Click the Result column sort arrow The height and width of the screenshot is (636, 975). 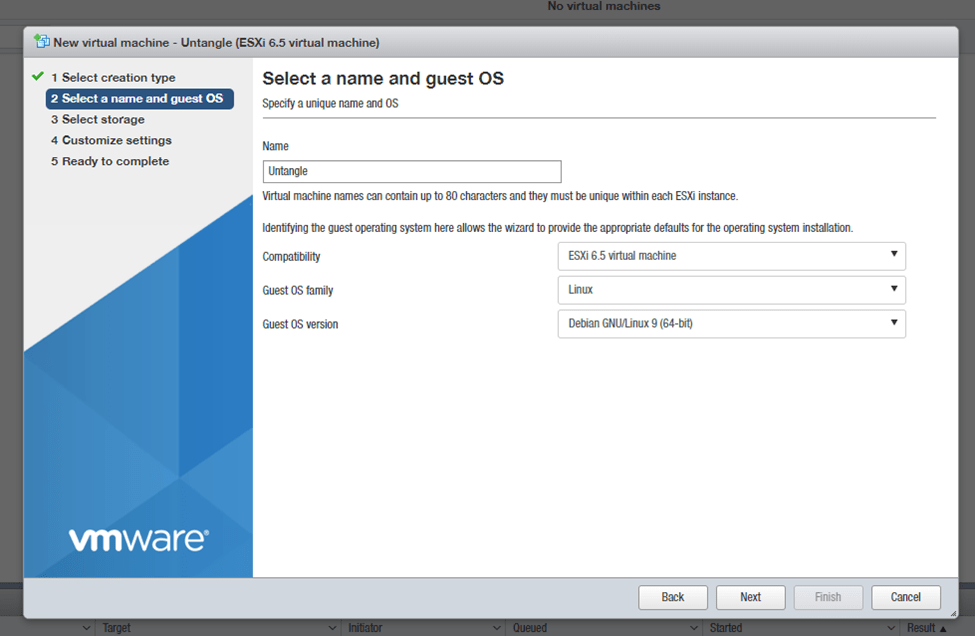tap(943, 628)
